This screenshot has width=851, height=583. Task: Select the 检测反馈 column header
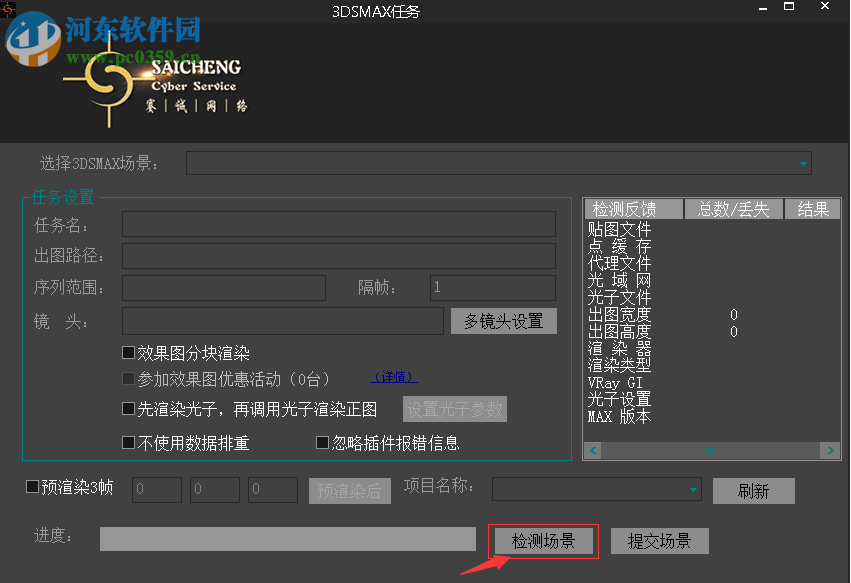633,208
